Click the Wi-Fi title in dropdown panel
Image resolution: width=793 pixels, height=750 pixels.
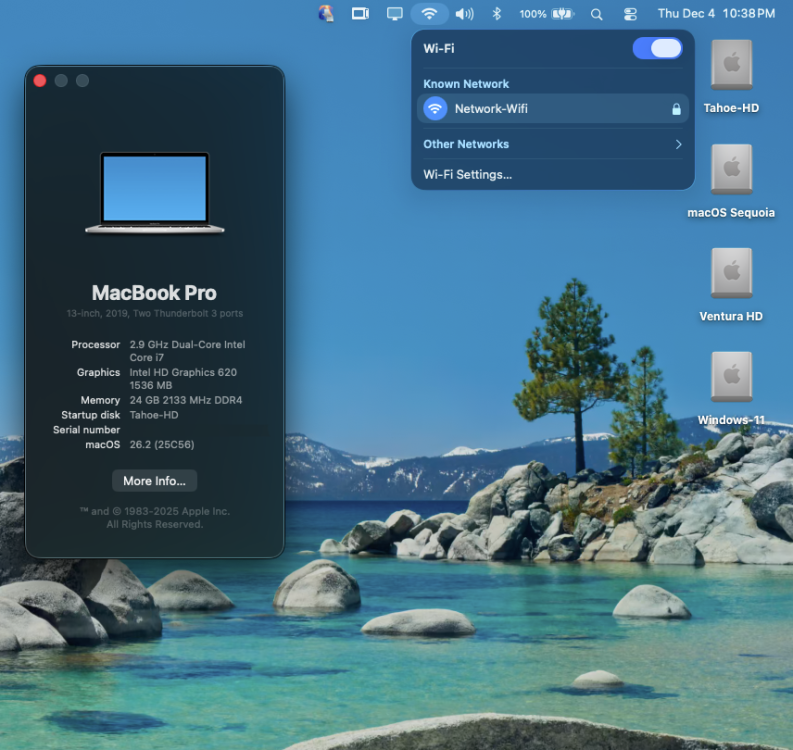tap(438, 49)
